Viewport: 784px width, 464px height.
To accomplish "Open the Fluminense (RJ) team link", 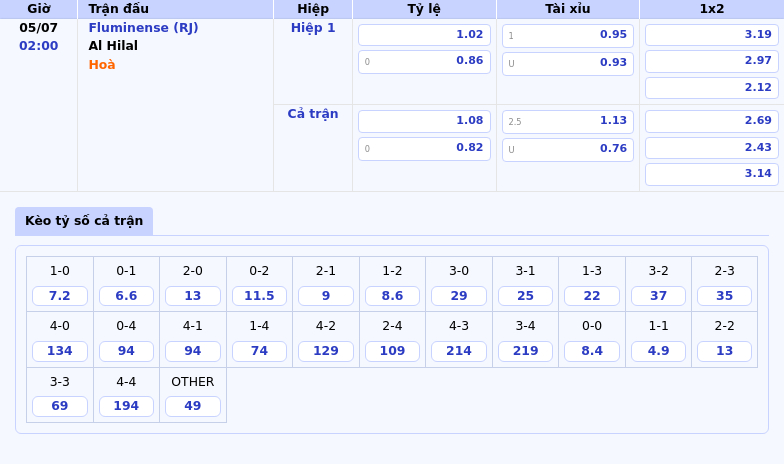I will tap(144, 28).
